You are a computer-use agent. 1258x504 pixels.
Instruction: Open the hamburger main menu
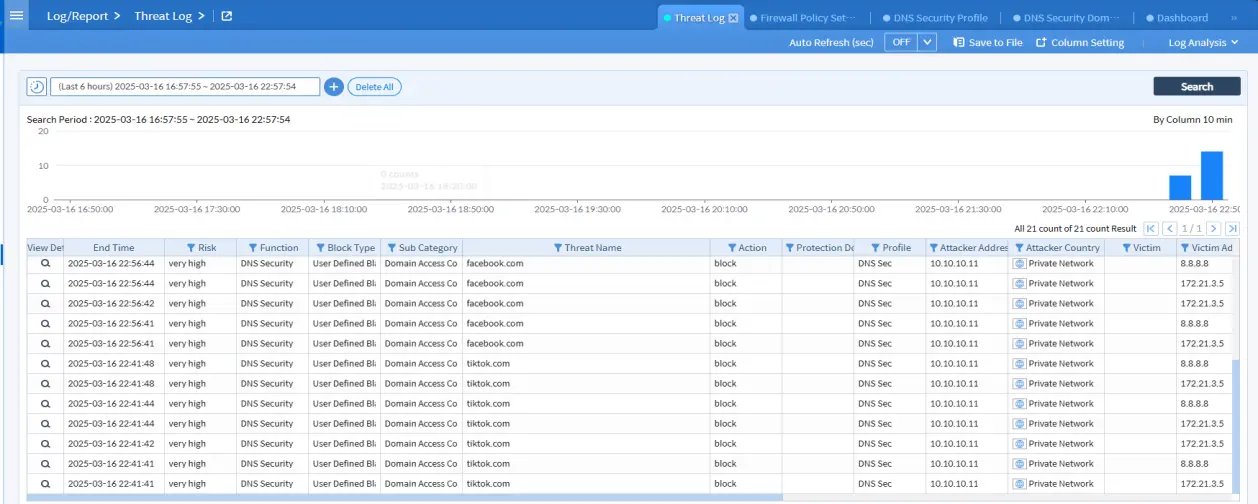(x=16, y=16)
